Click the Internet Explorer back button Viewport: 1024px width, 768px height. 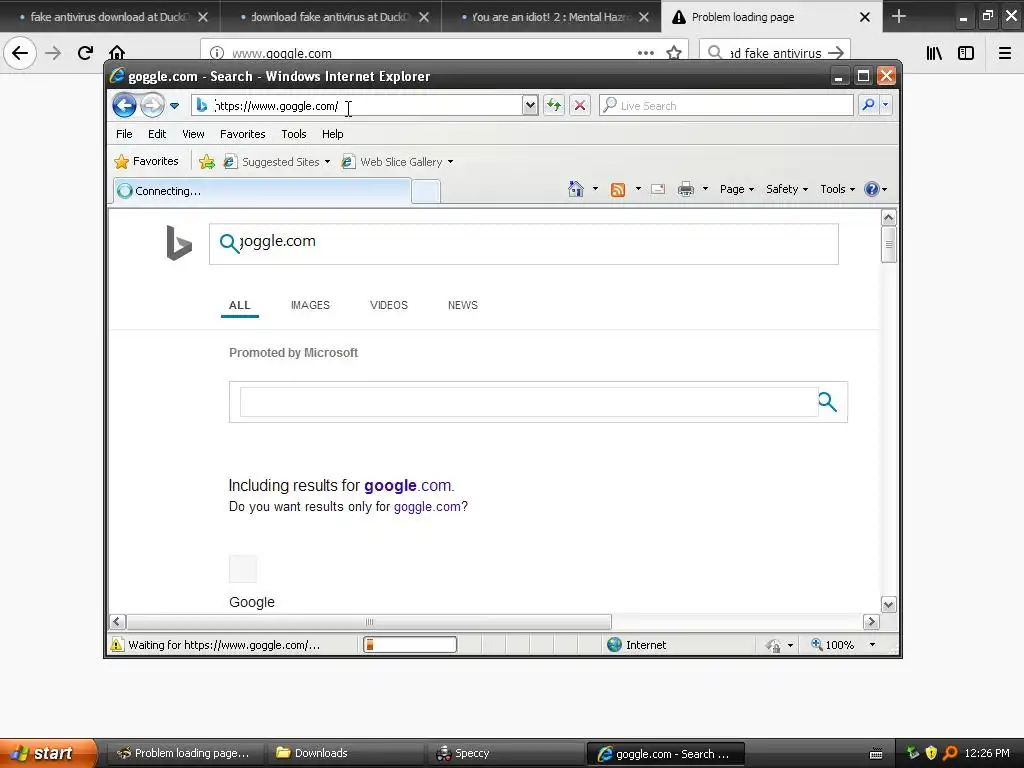tap(124, 105)
